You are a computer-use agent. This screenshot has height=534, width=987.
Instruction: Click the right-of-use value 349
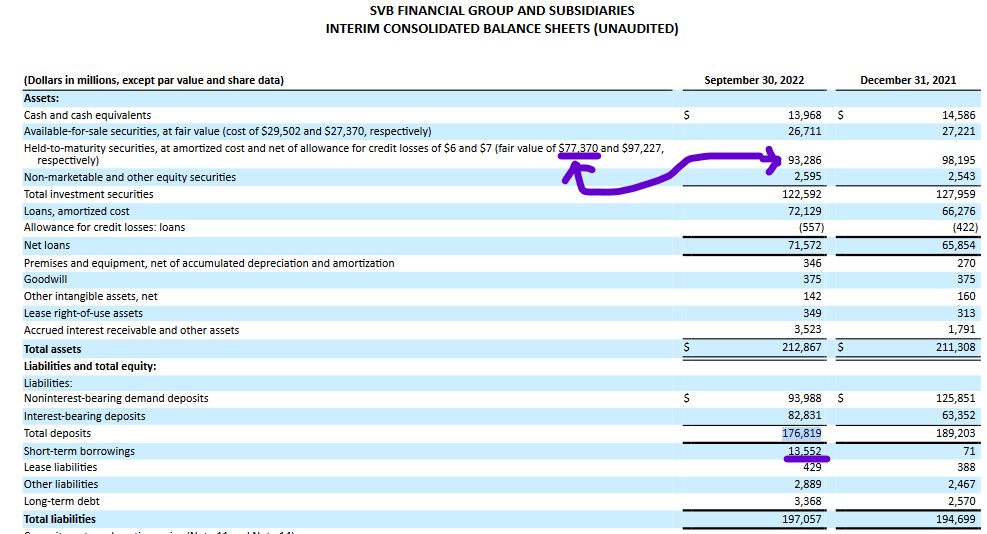coord(813,313)
